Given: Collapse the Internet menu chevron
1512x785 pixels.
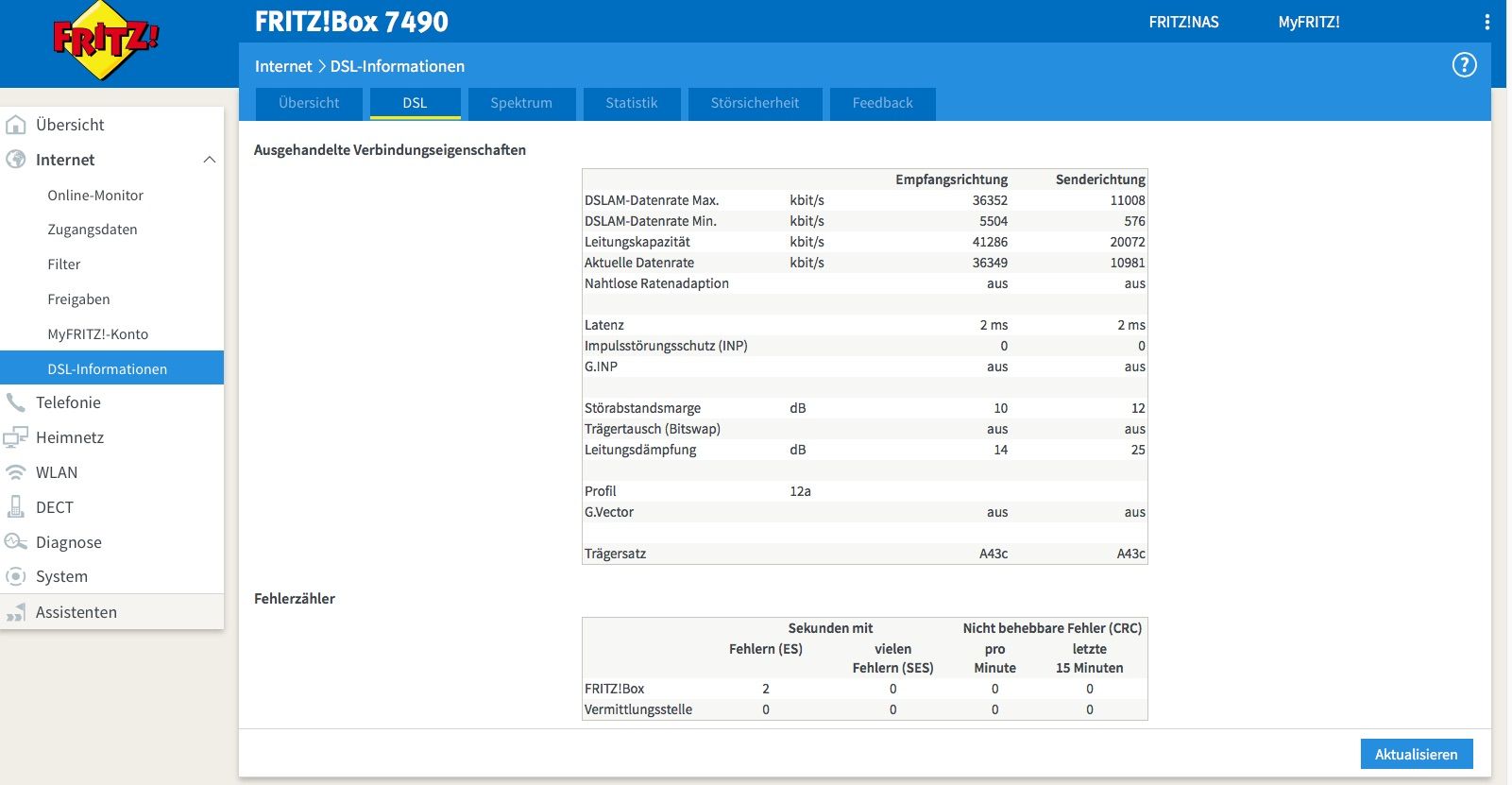Looking at the screenshot, I should 210,160.
